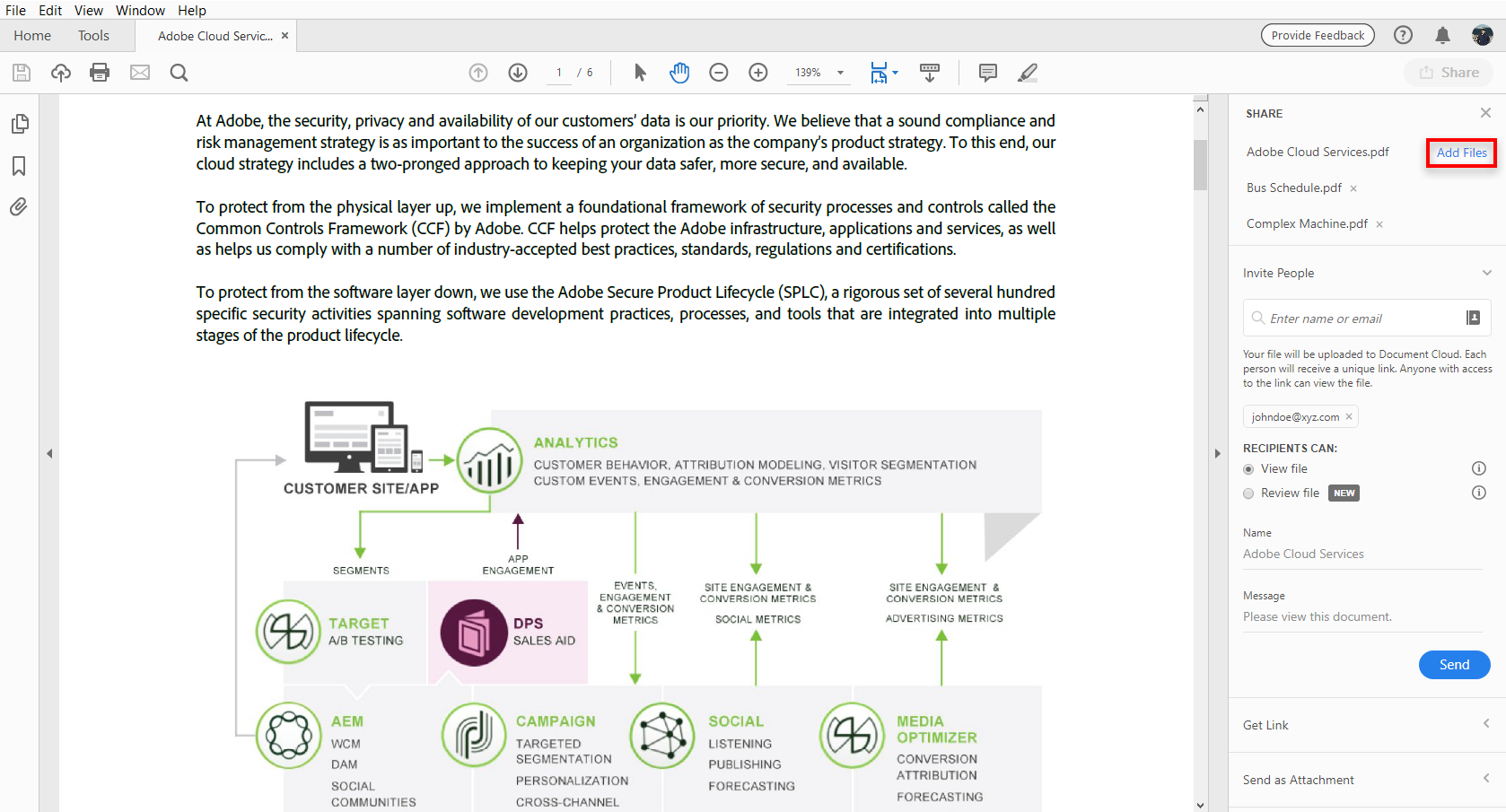Viewport: 1506px width, 812px height.
Task: Click the page number field
Action: [559, 73]
